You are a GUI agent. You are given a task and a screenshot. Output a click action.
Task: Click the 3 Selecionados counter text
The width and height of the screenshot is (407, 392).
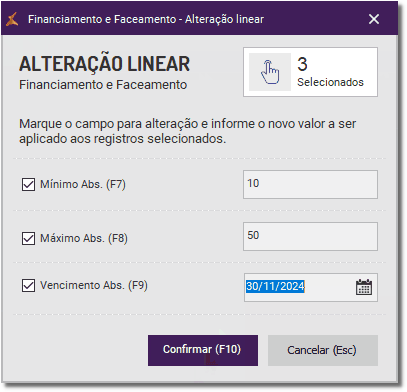[x=330, y=72]
